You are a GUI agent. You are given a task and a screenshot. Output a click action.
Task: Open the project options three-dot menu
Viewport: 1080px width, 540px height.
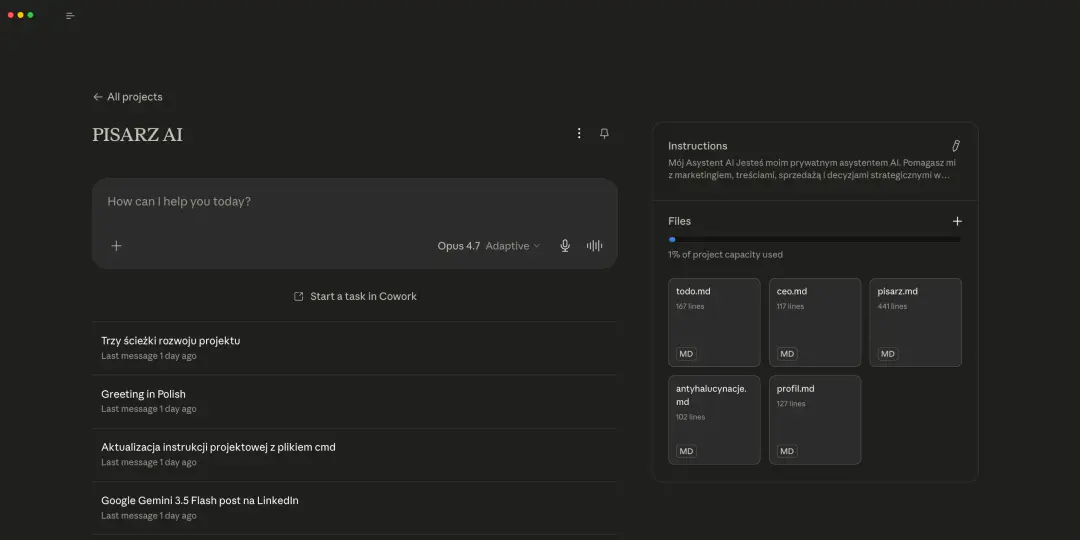tap(579, 133)
